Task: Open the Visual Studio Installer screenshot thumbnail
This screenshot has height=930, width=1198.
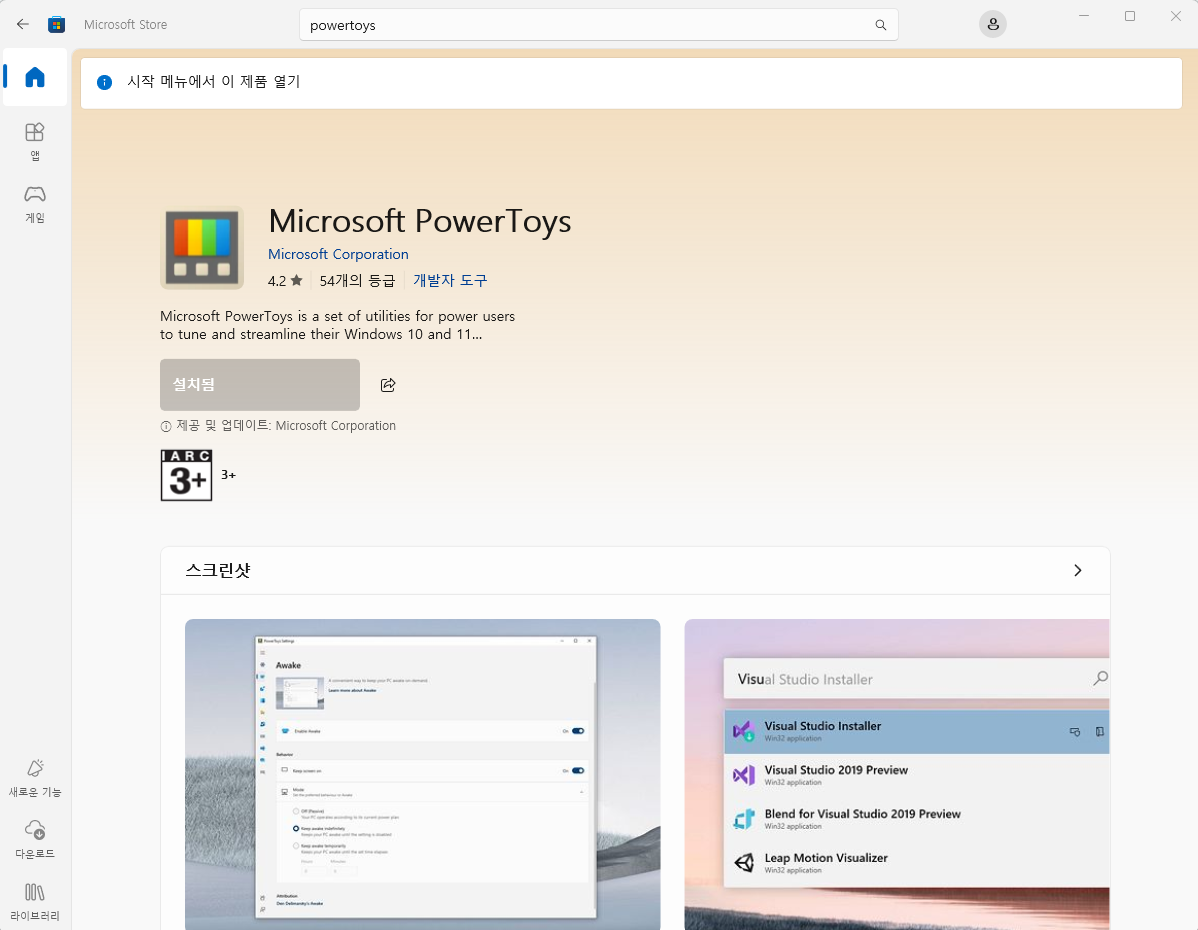Action: coord(897,774)
